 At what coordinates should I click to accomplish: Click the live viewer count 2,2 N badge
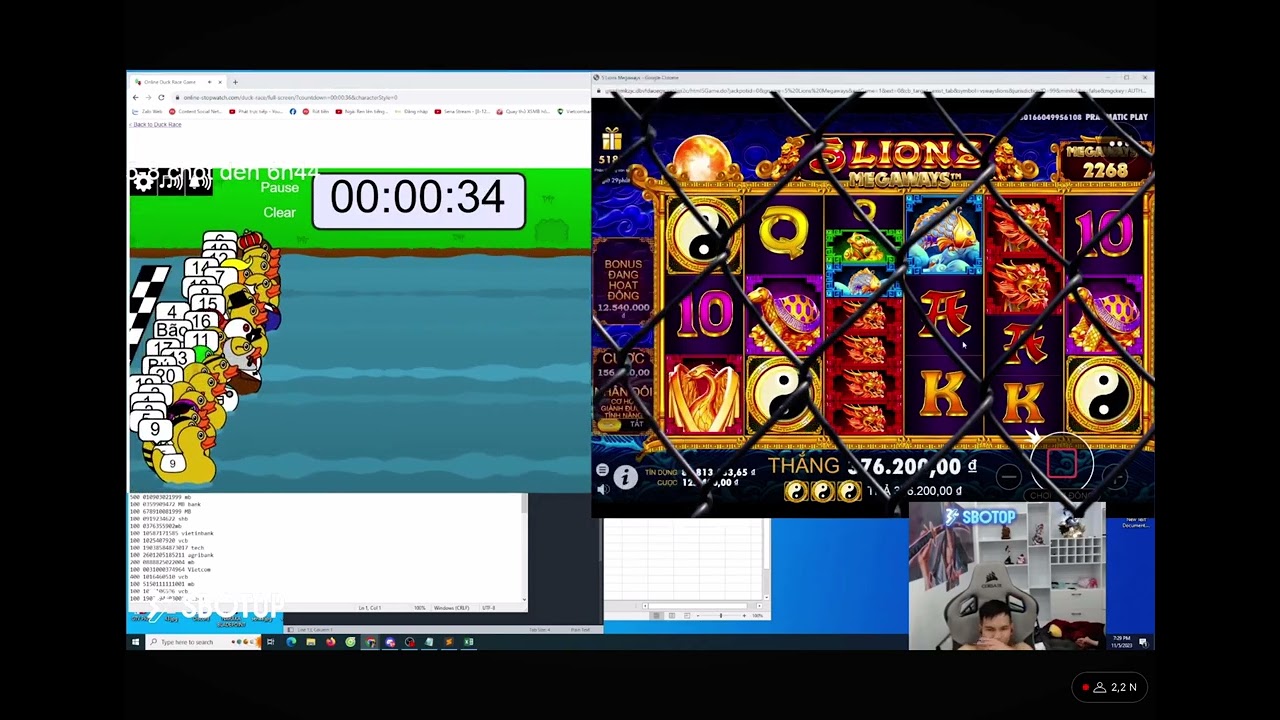point(1111,687)
